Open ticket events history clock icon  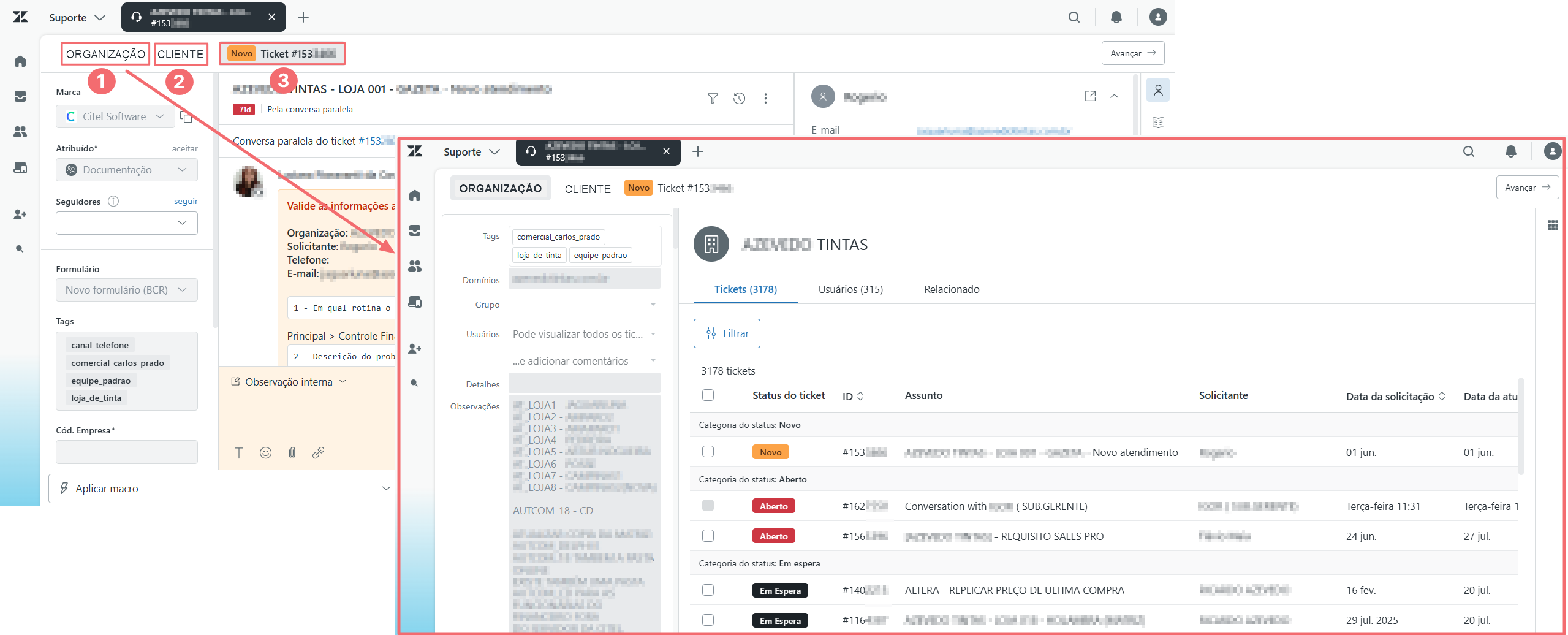(x=740, y=98)
